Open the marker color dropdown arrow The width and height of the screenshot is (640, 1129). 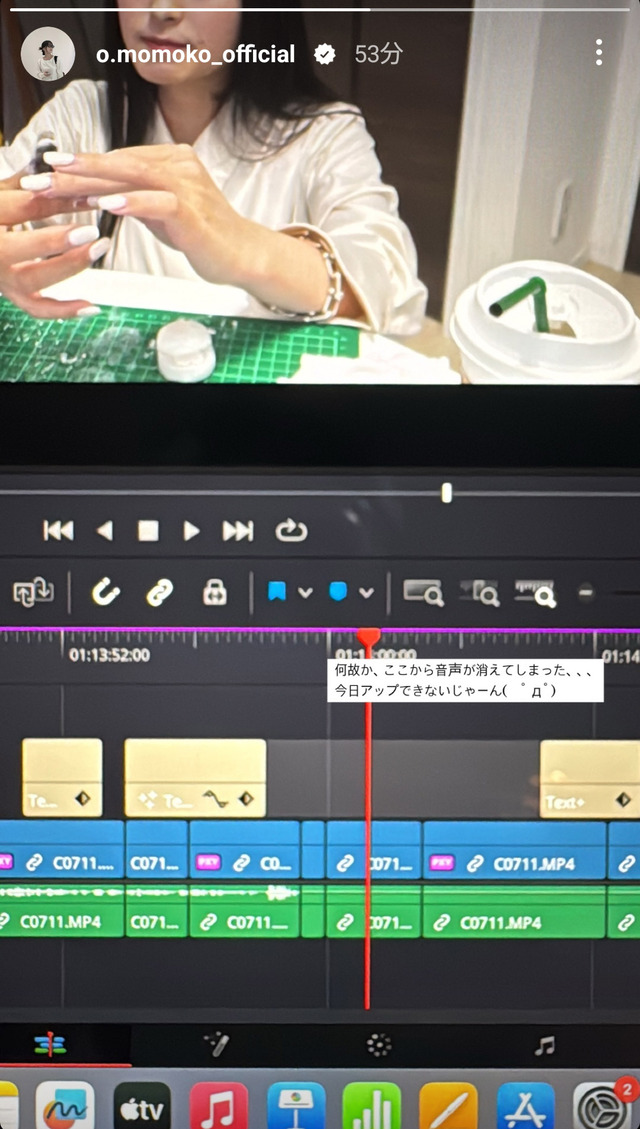(x=366, y=593)
